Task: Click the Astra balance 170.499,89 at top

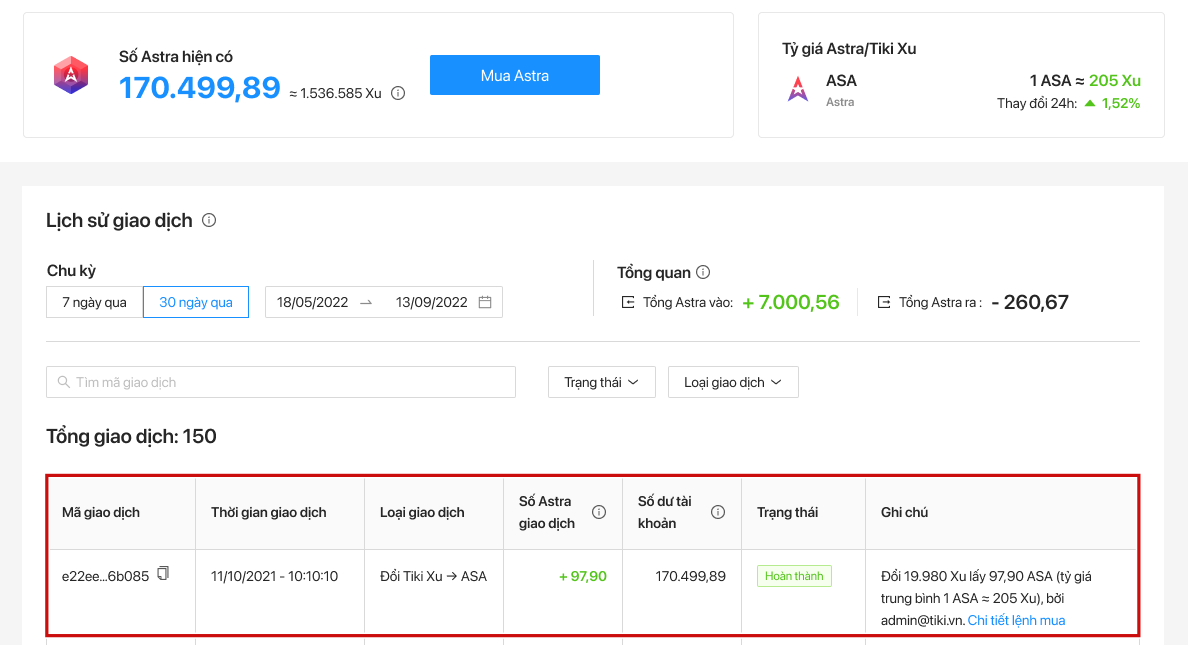Action: (x=199, y=88)
